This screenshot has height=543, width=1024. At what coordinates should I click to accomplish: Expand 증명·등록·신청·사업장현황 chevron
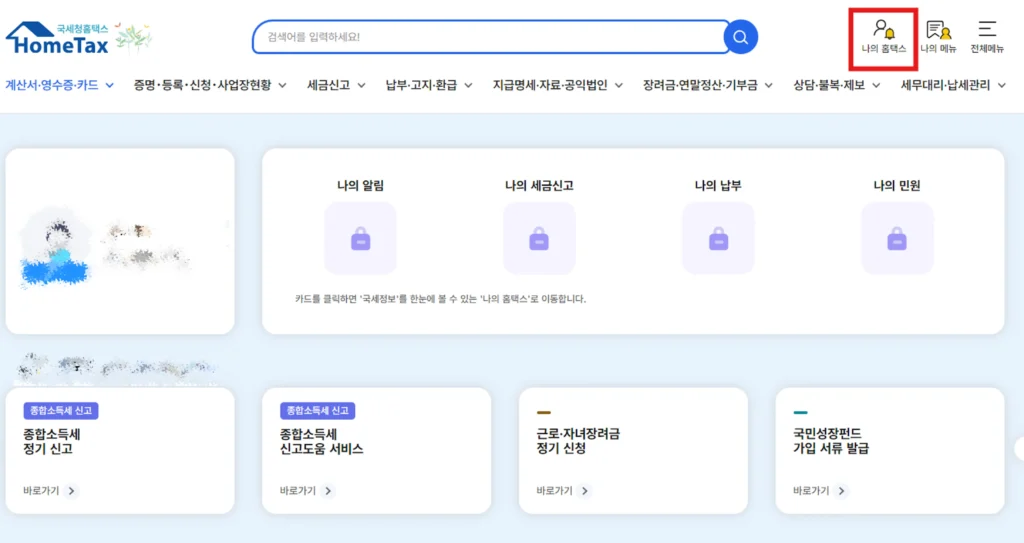pos(282,86)
